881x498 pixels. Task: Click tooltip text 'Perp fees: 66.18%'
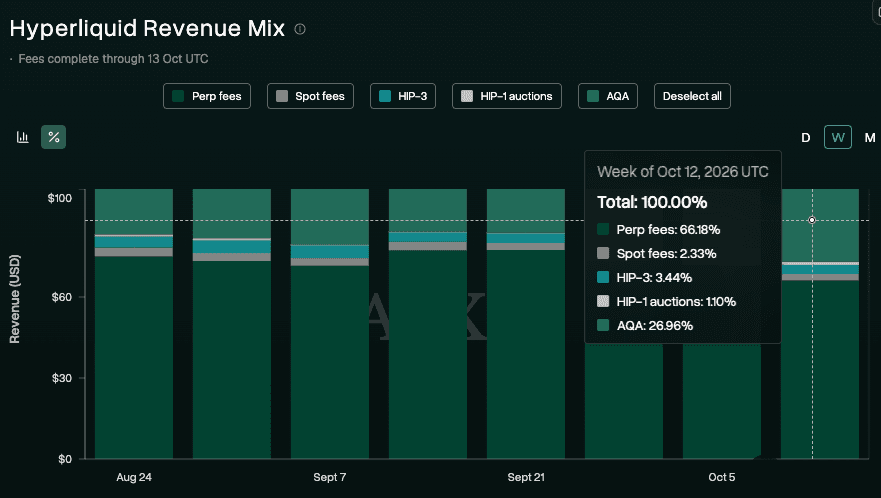[x=668, y=229]
